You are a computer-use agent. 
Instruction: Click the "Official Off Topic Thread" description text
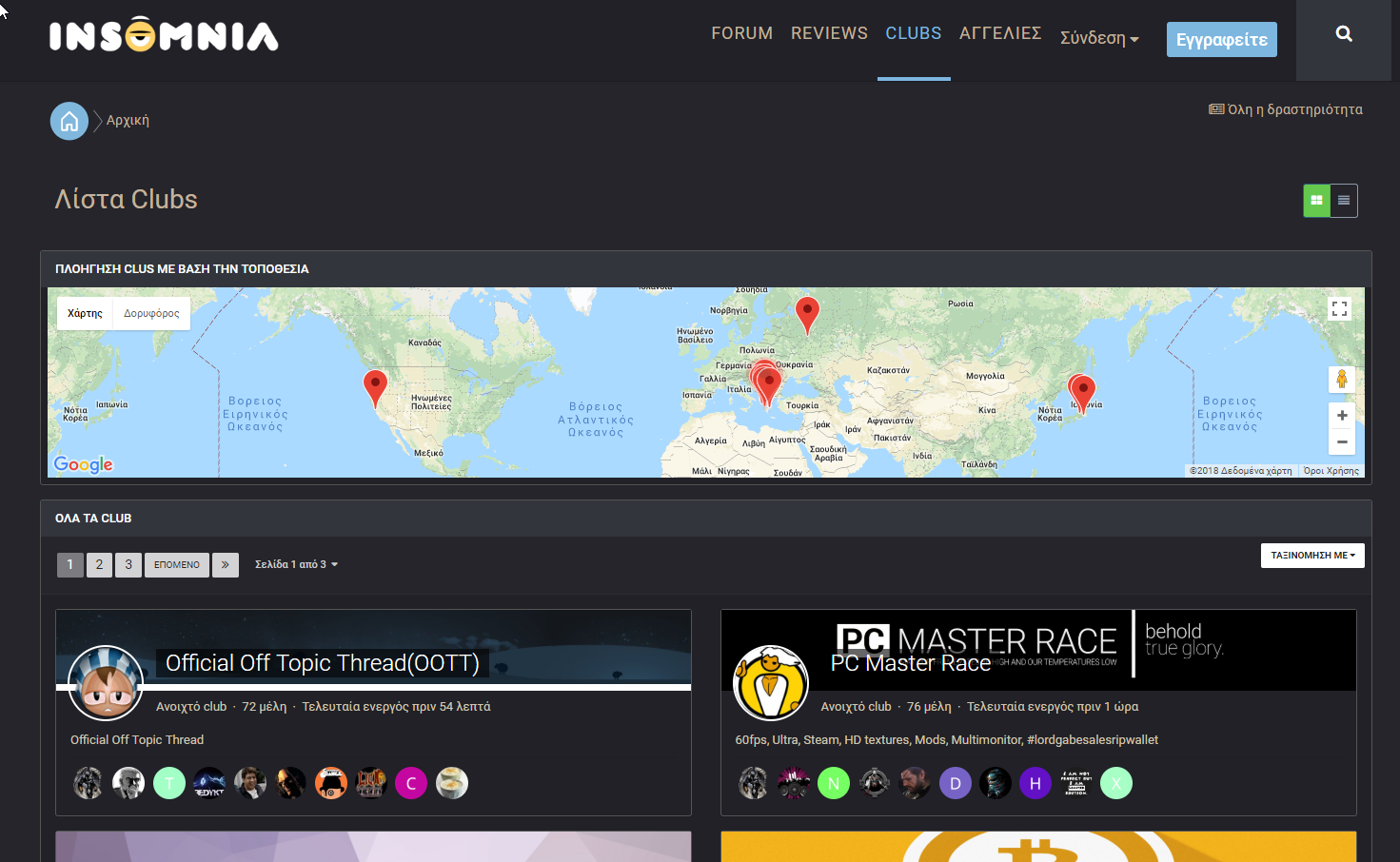(137, 740)
